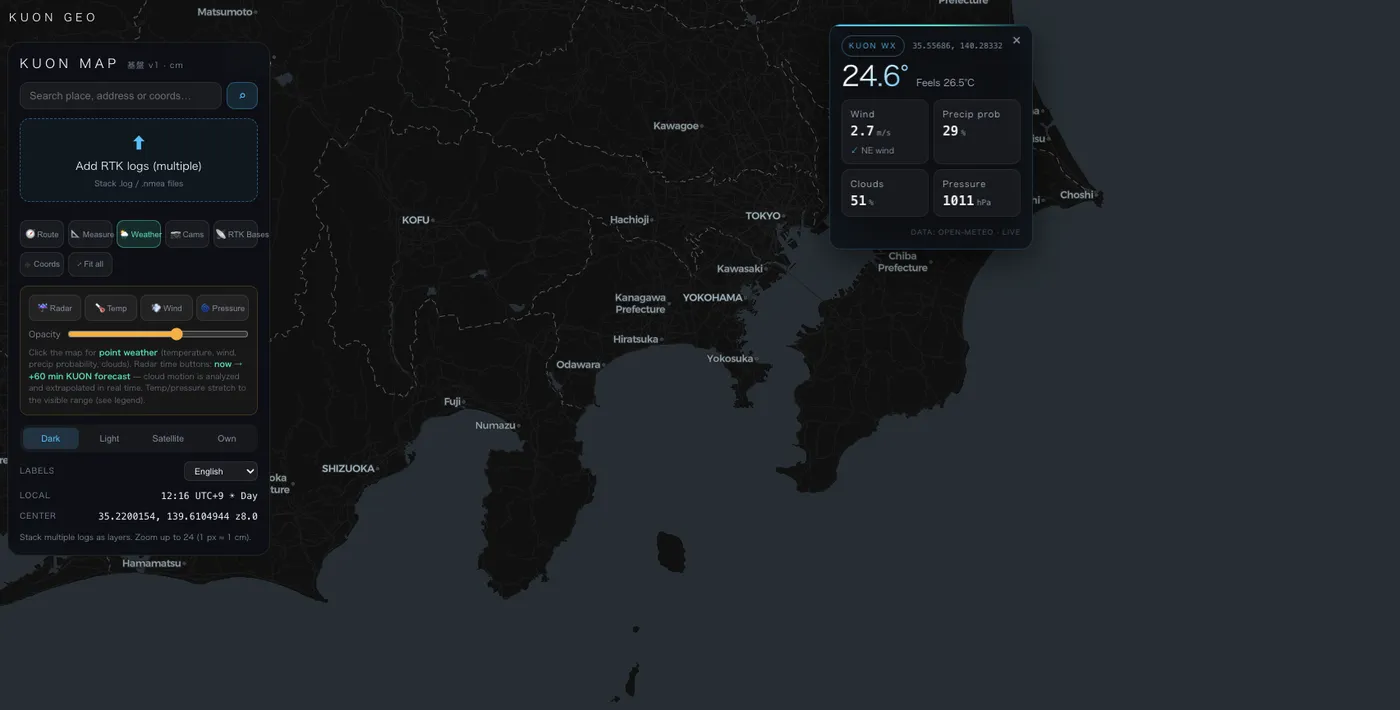This screenshot has width=1400, height=710.
Task: Click the upload arrow for RTK logs
Action: [139, 143]
